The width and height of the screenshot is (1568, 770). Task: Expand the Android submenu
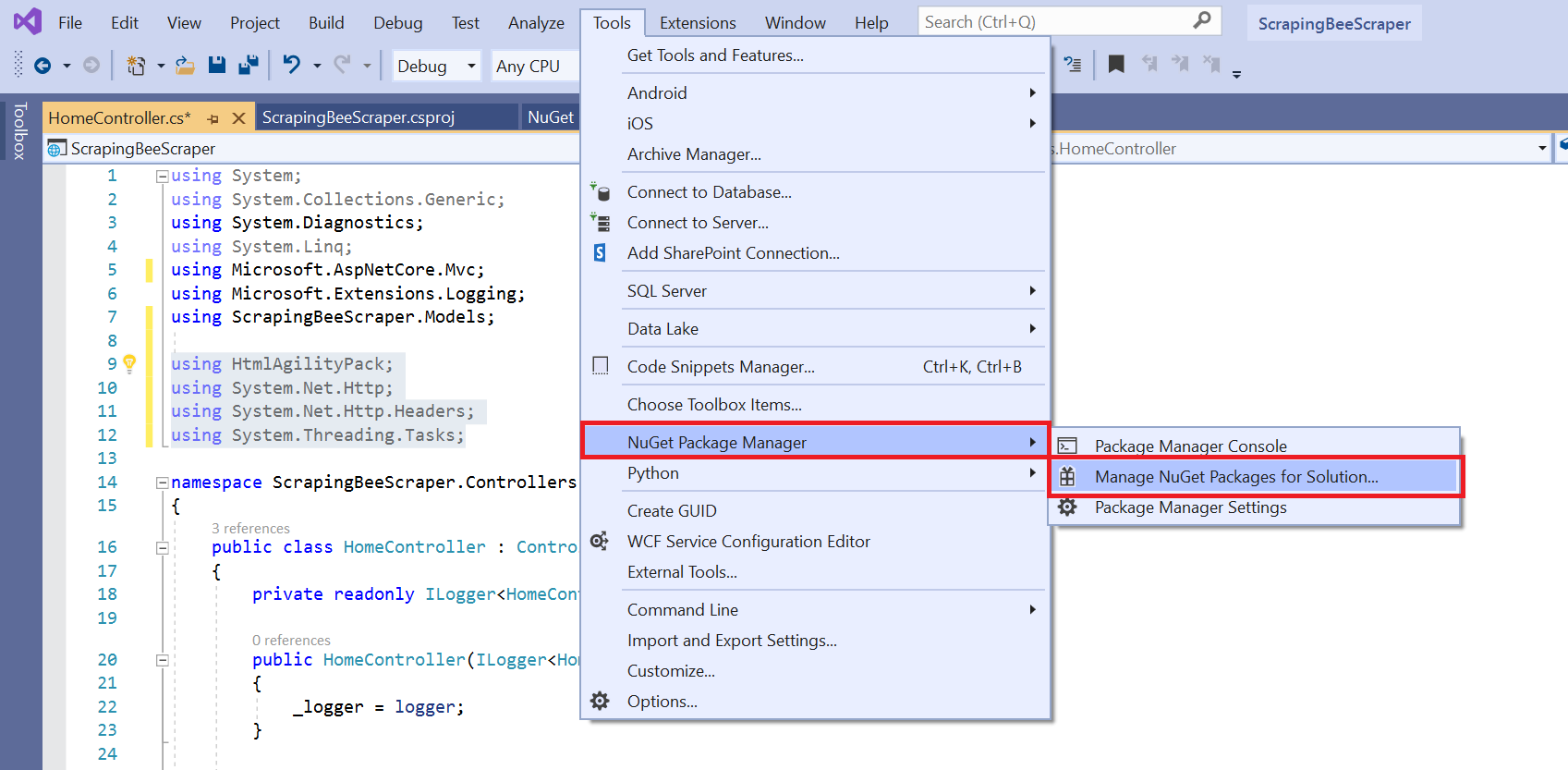816,93
